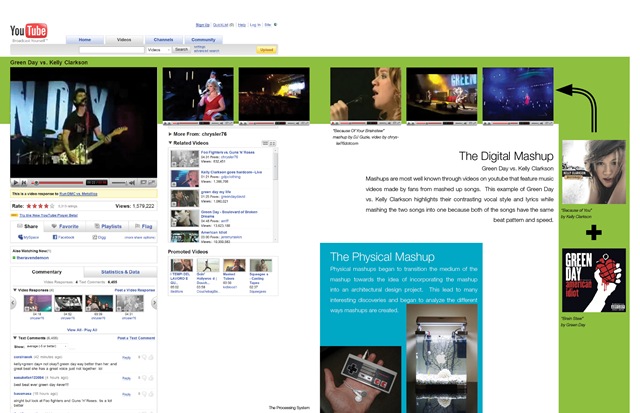Image resolution: width=640 pixels, height=413 pixels.
Task: Go to the Channels navigation tab
Action: (163, 40)
